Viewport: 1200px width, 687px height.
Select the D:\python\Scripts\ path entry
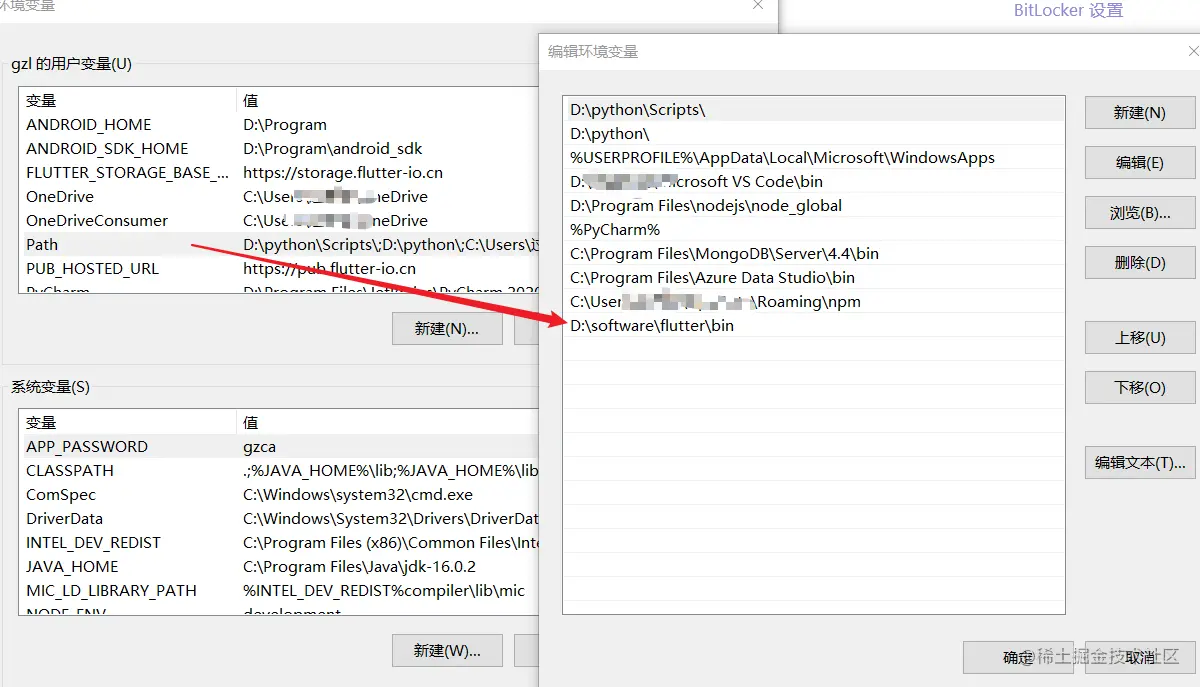[813, 110]
